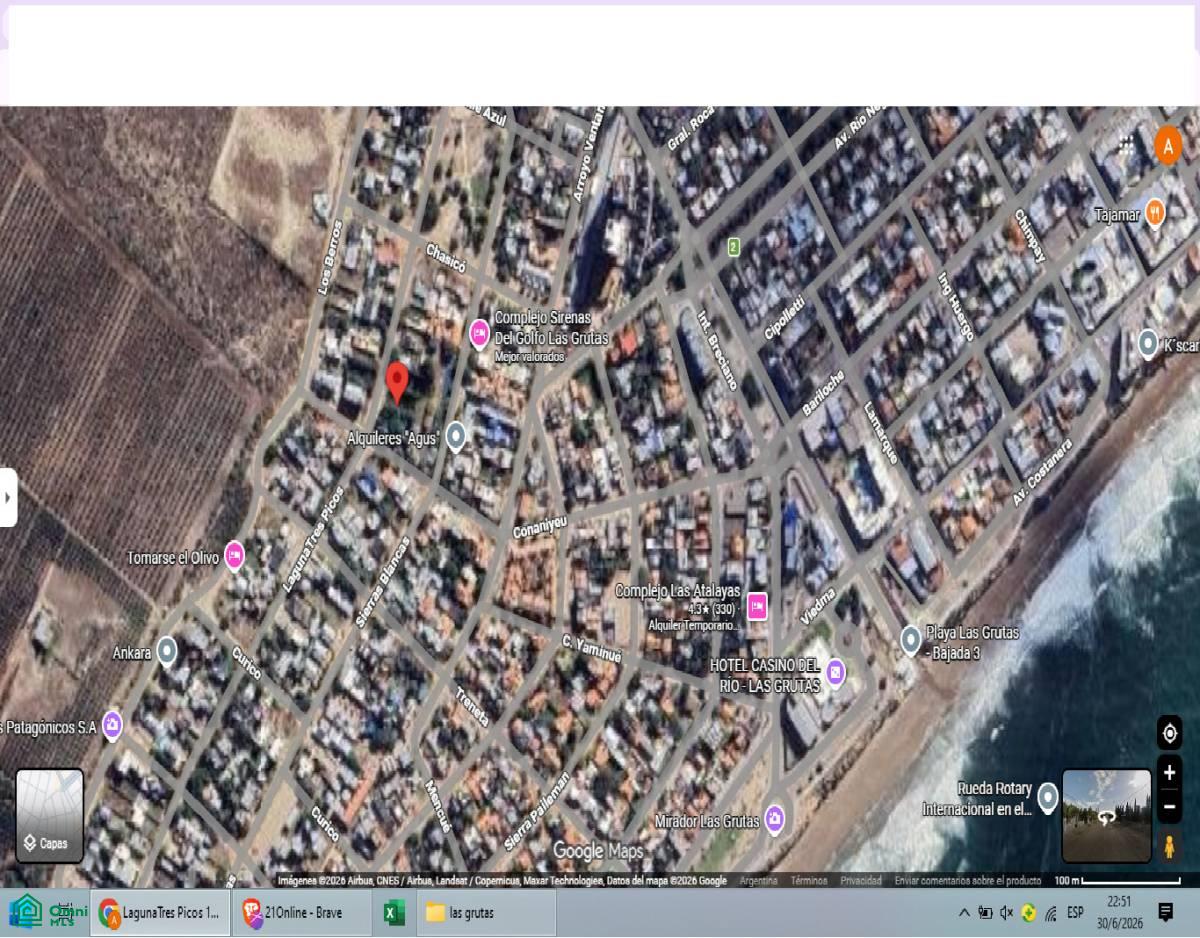Click Enviar comentarios sobre el producto
Screen dimensions: 1200x938
(967, 881)
